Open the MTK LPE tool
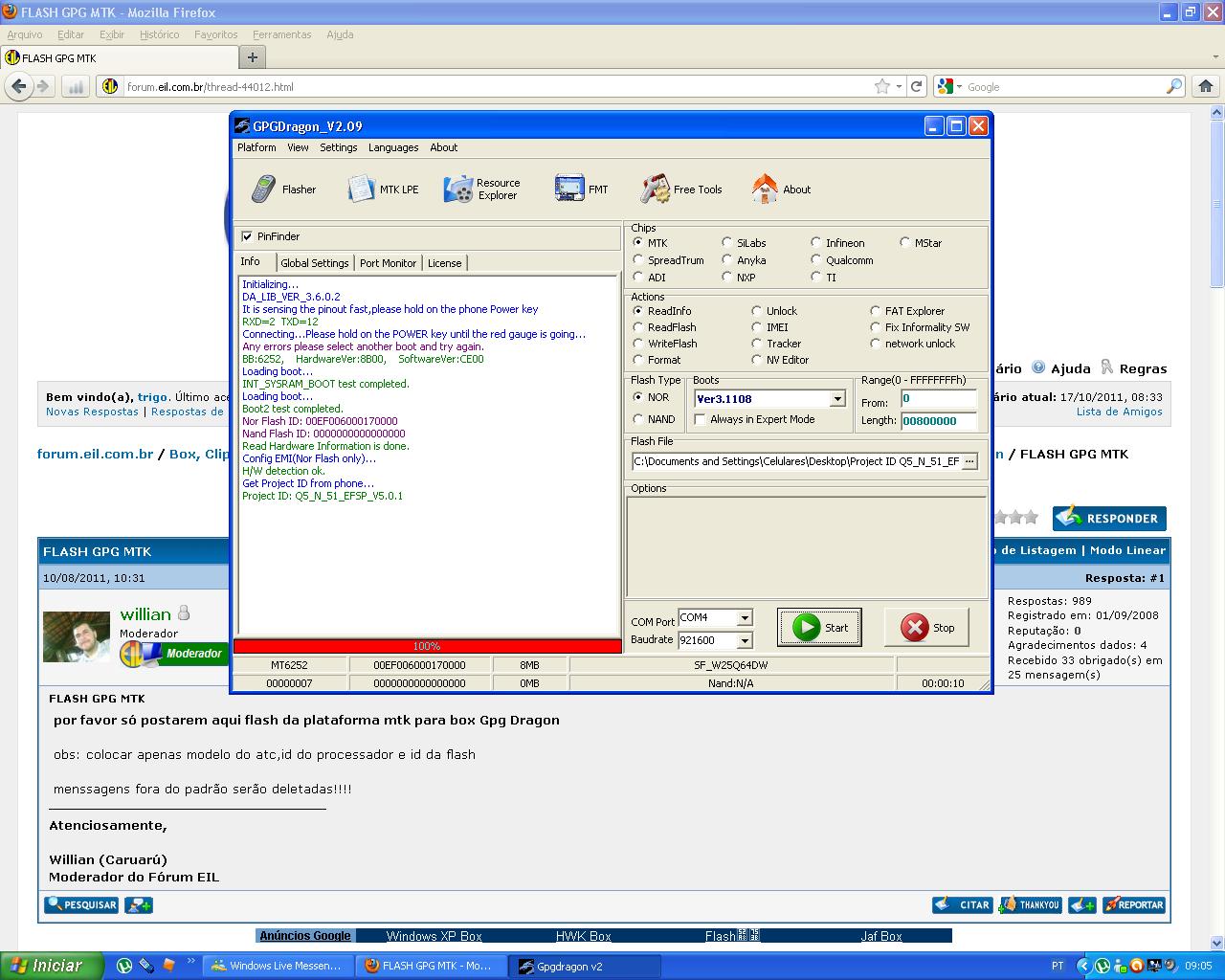The width and height of the screenshot is (1225, 980). (x=383, y=189)
